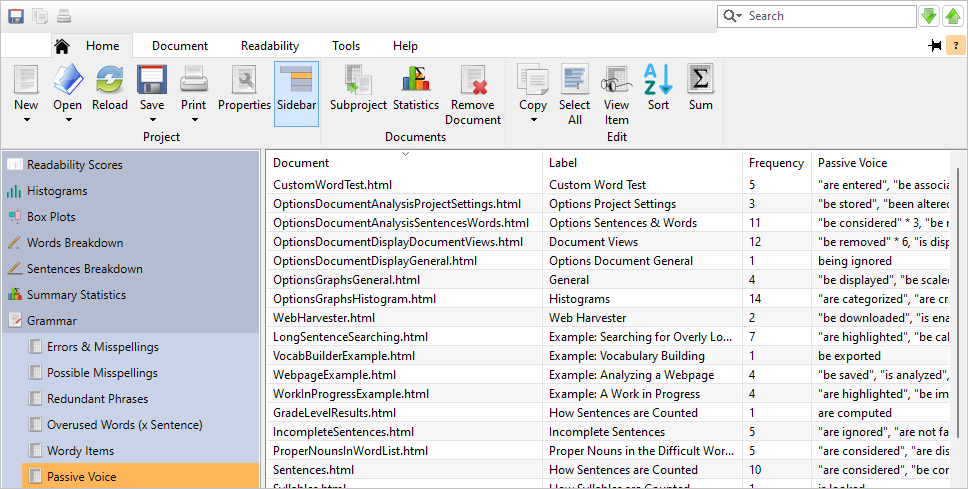Click the green up-arrow search button
Viewport: 968px width, 489px height.
tap(954, 16)
